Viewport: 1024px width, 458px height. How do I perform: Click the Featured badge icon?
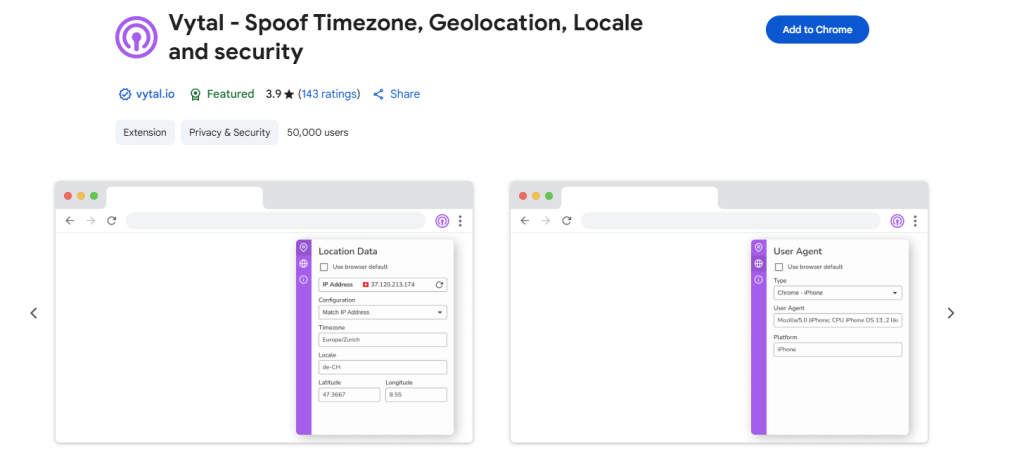(x=195, y=94)
